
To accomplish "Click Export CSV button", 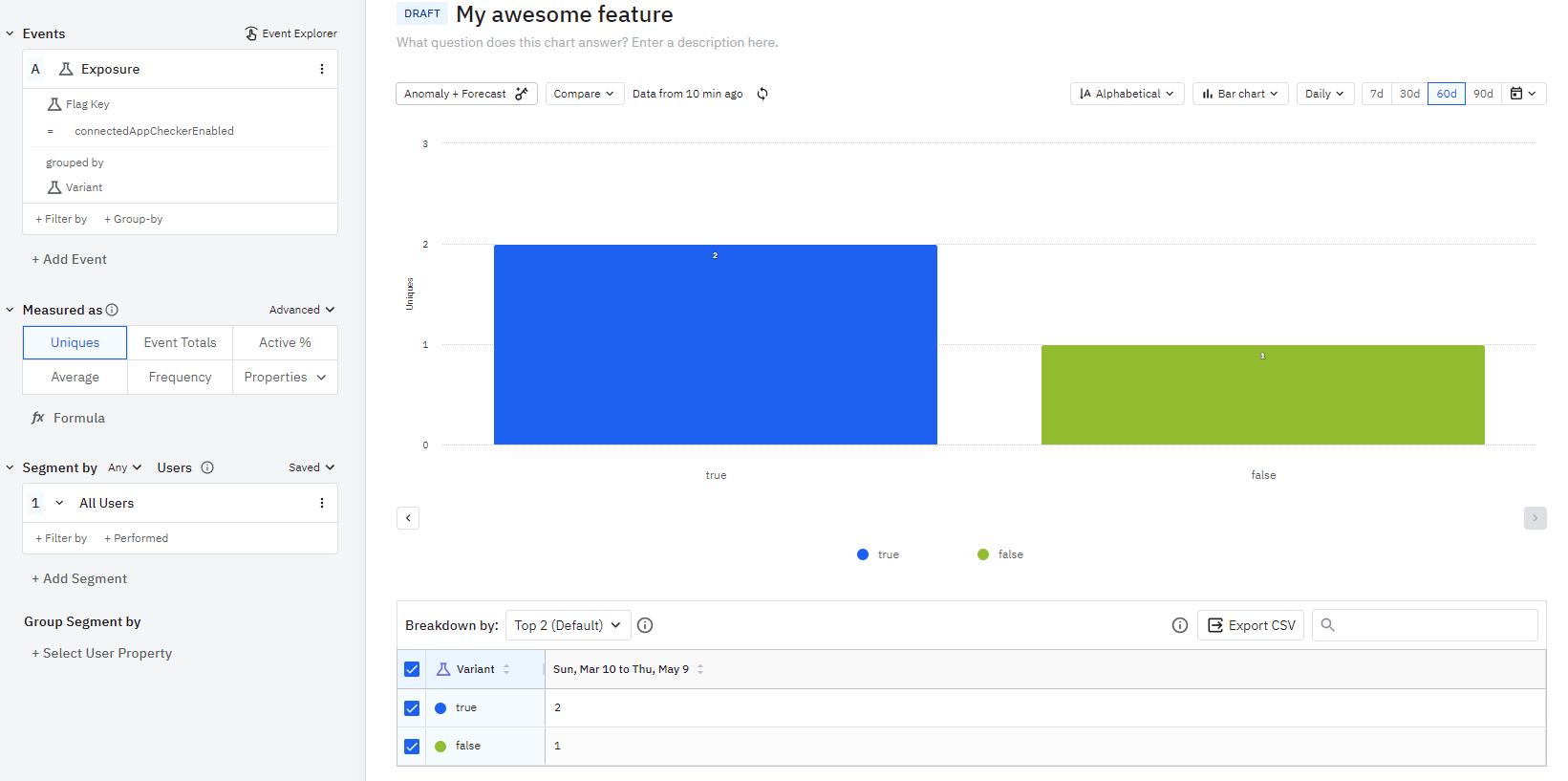I will 1251,625.
